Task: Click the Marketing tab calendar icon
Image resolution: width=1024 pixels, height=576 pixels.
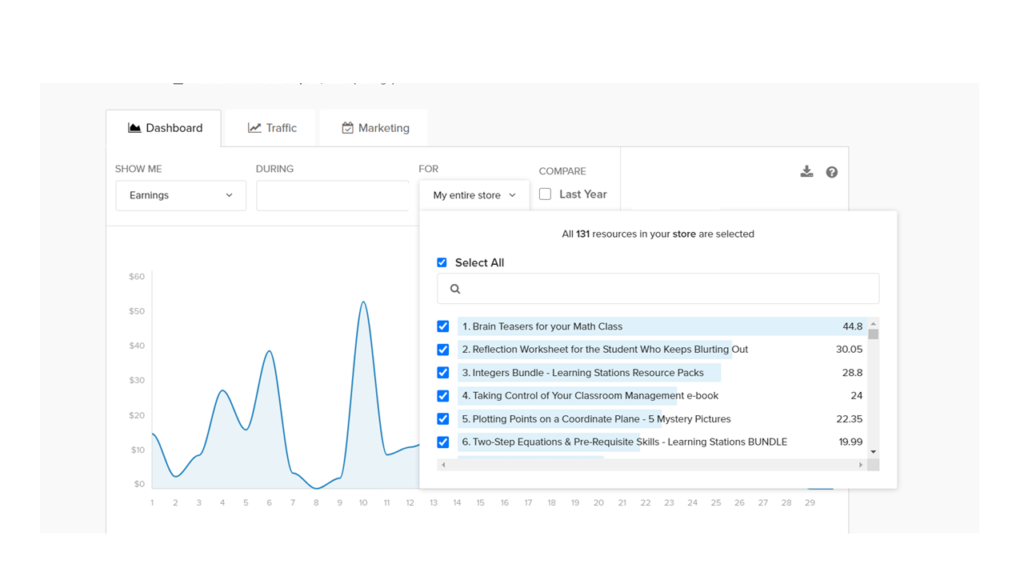Action: [x=347, y=128]
